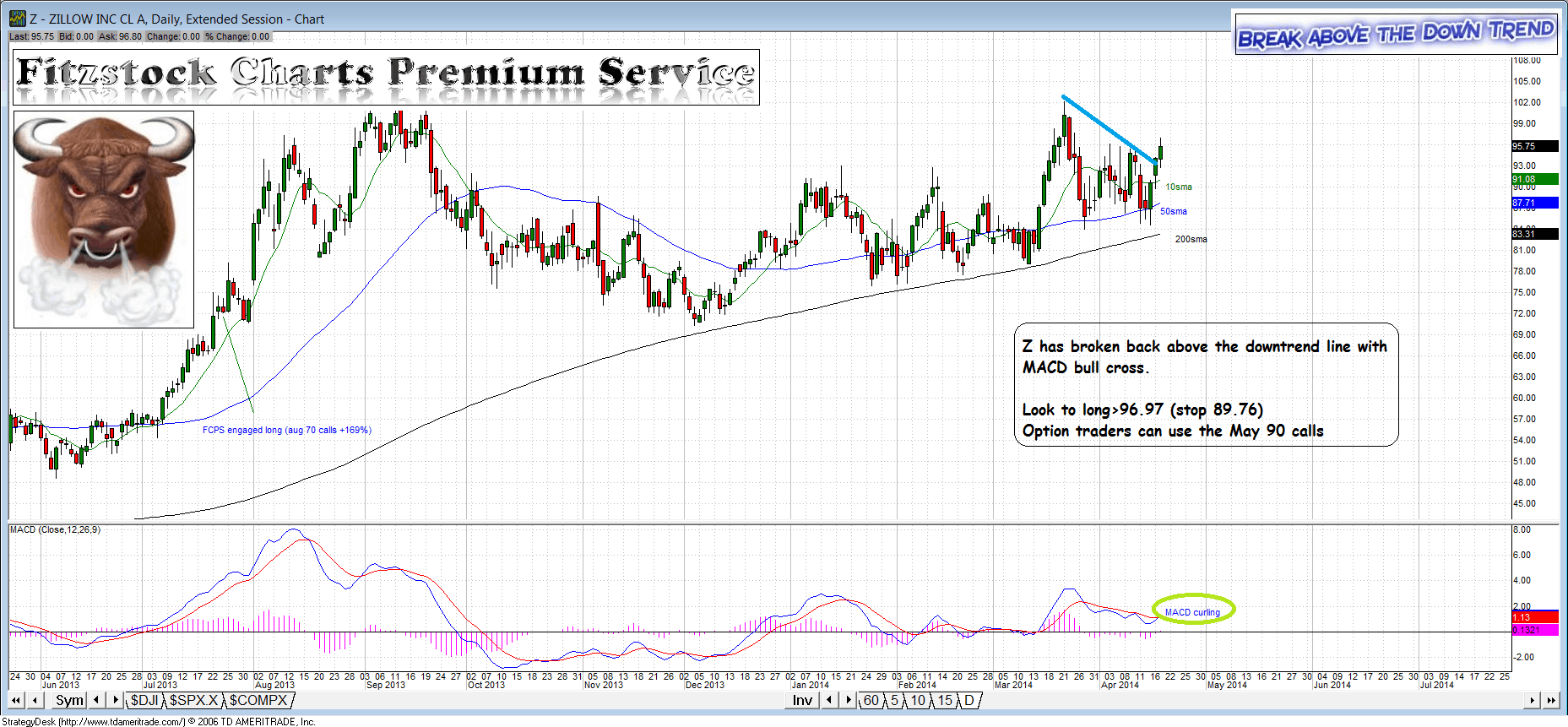Go to next symbol arrow before $DJI tab
This screenshot has height=727, width=1568.
pyautogui.click(x=116, y=700)
